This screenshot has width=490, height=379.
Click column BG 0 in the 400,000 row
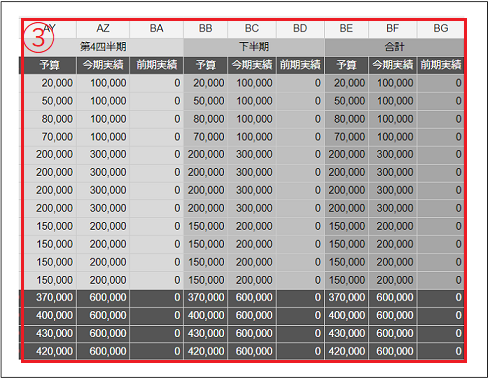click(x=441, y=316)
